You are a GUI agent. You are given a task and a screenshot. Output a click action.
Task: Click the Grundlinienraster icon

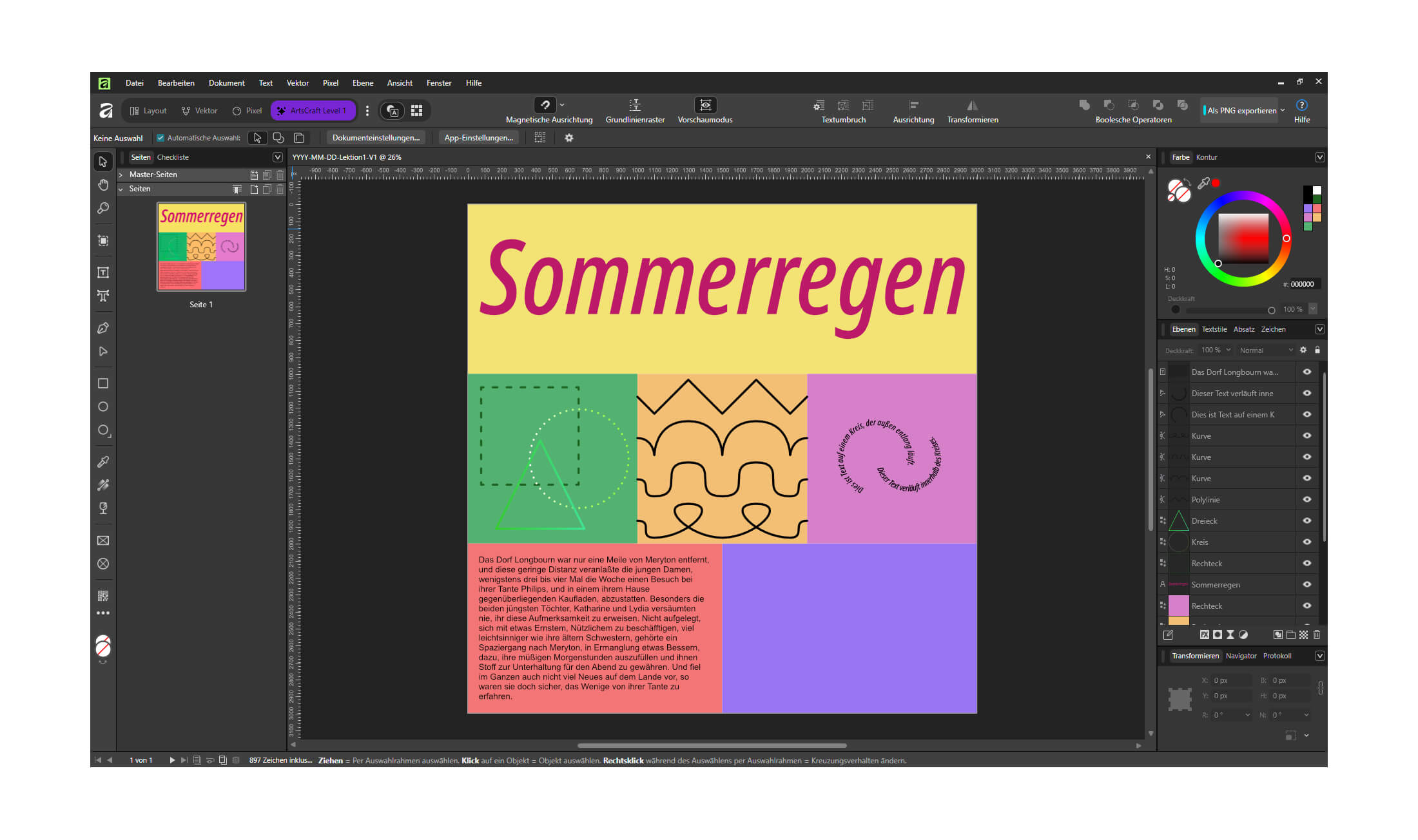click(x=635, y=105)
